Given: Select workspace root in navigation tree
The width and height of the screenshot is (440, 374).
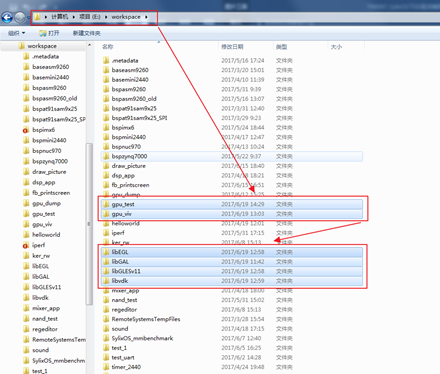Looking at the screenshot, I should [x=42, y=46].
